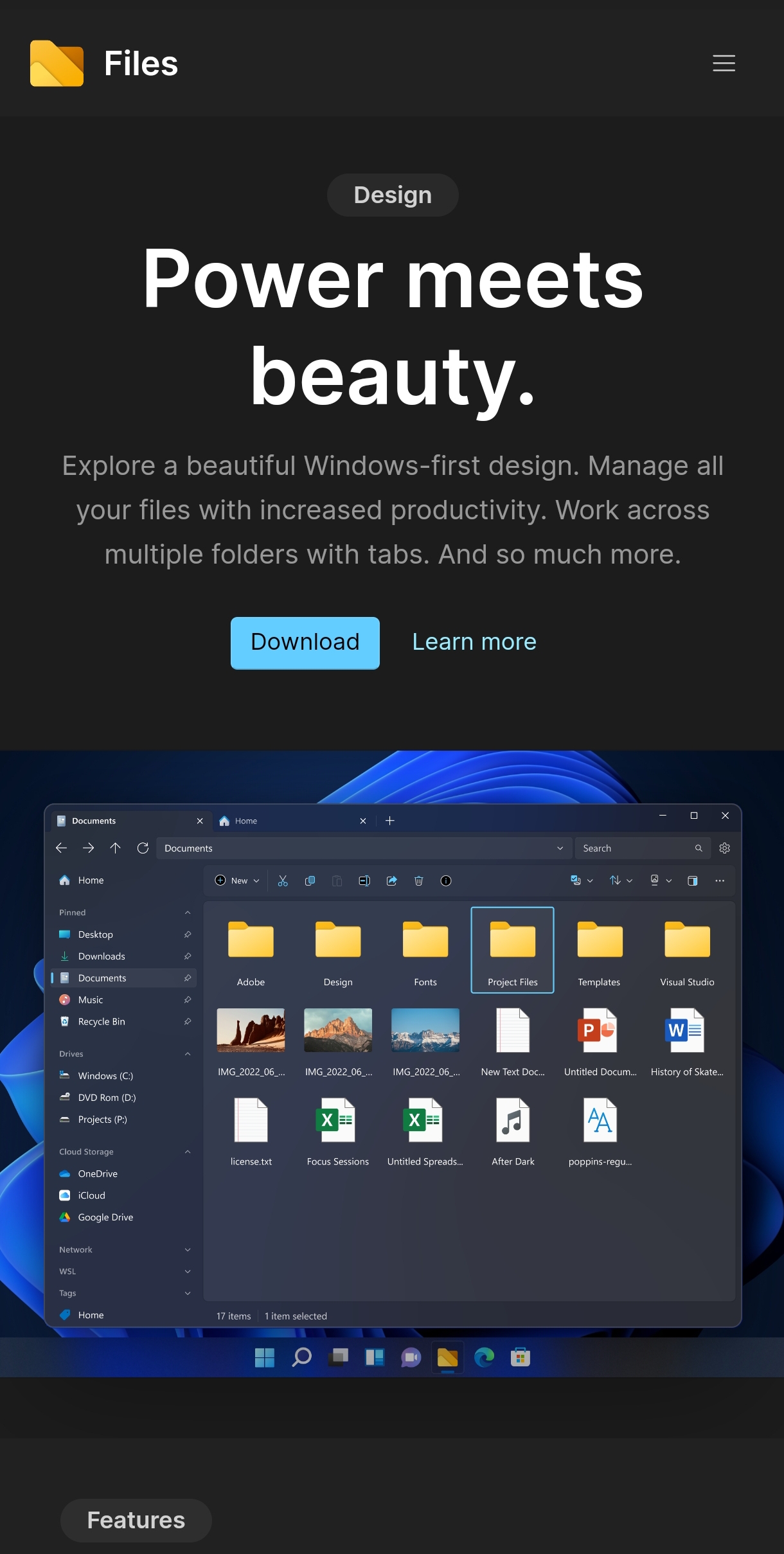Open the more options ellipsis menu
784x1554 pixels.
(x=720, y=880)
